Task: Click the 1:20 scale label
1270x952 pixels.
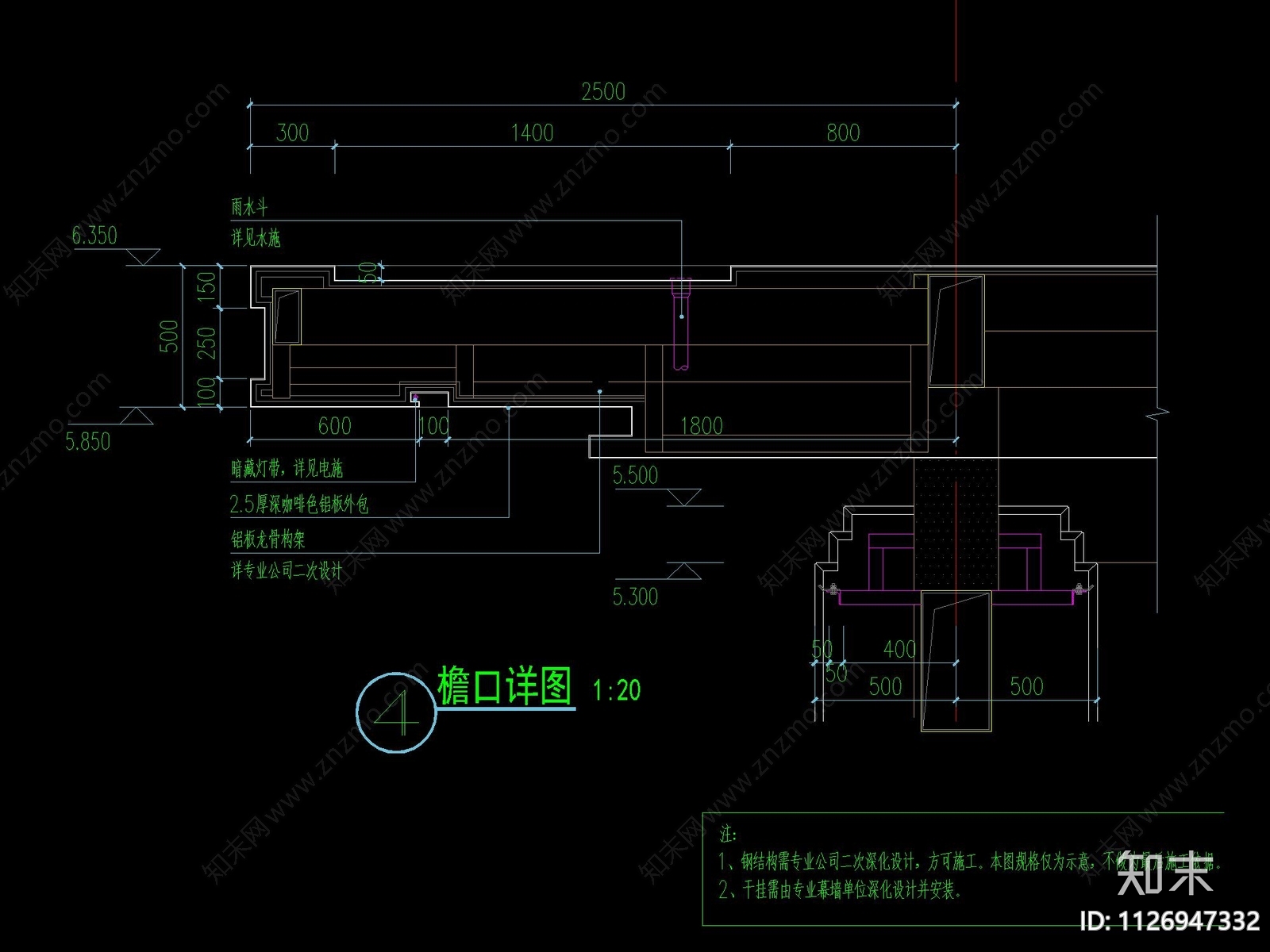Action: (x=617, y=690)
